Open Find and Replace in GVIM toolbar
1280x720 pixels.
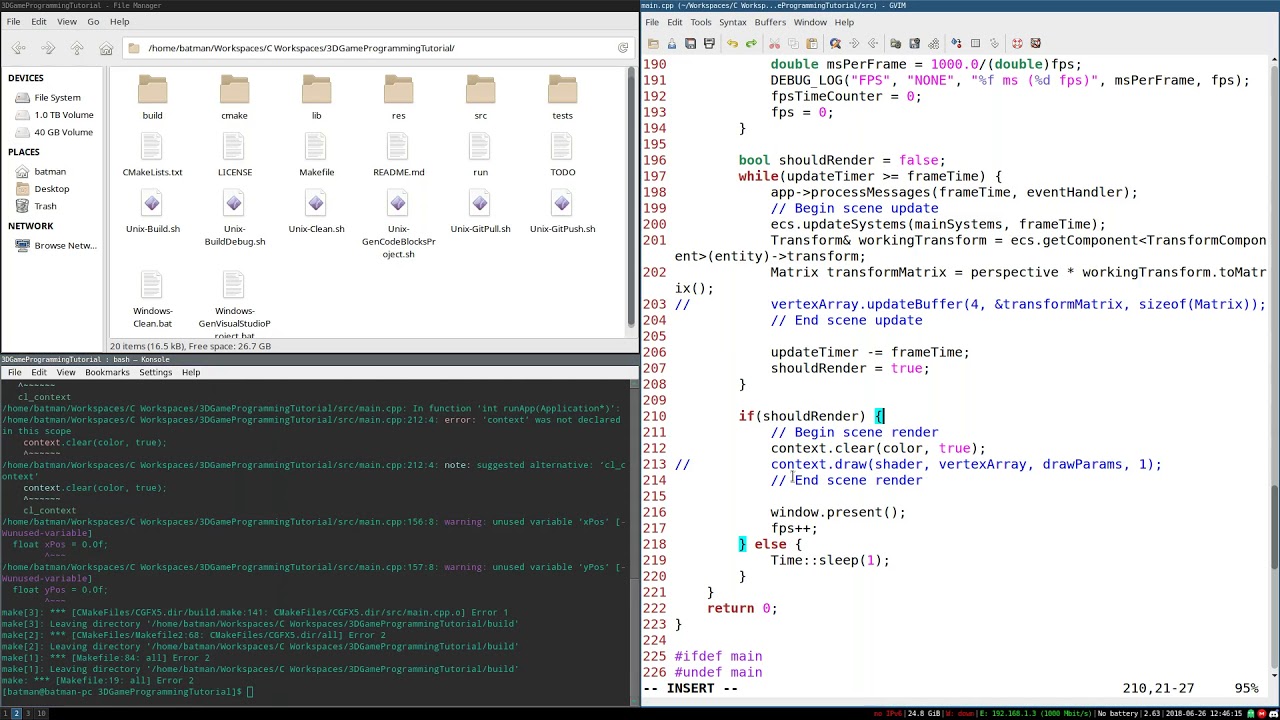tap(835, 43)
